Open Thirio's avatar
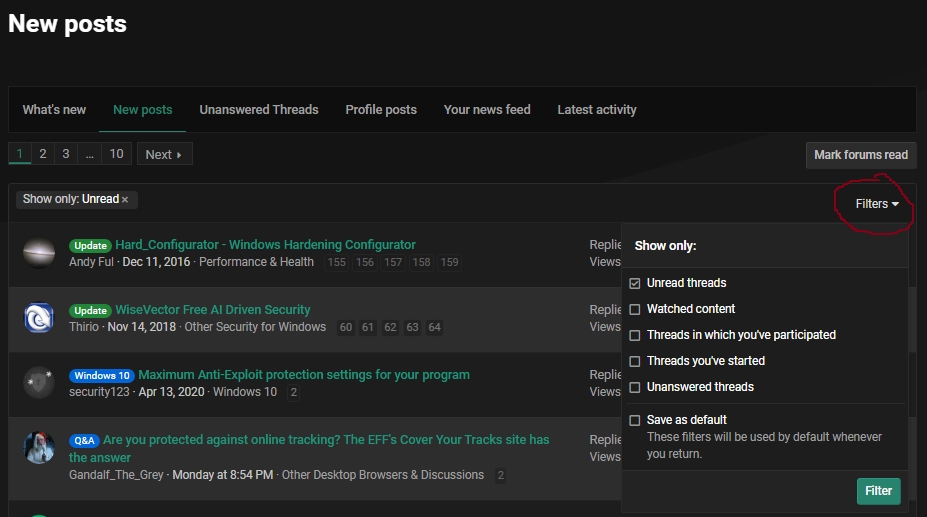 39,318
